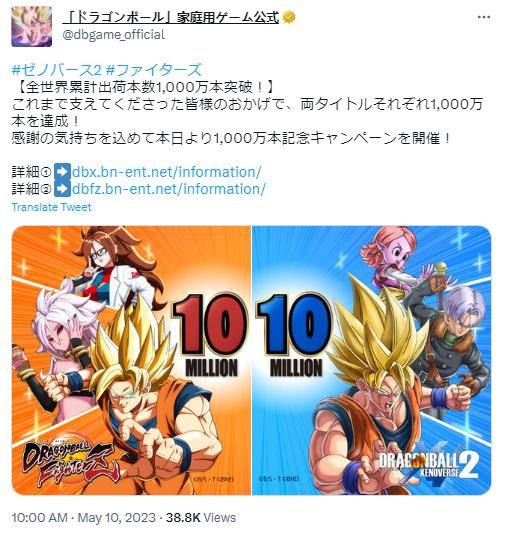Click the gold verified badge icon
The image size is (505, 534).
[289, 18]
